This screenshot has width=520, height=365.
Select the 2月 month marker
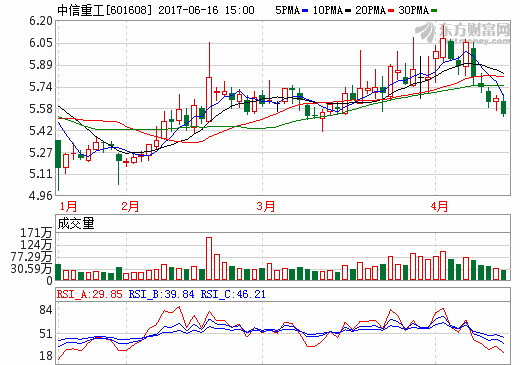pos(130,206)
